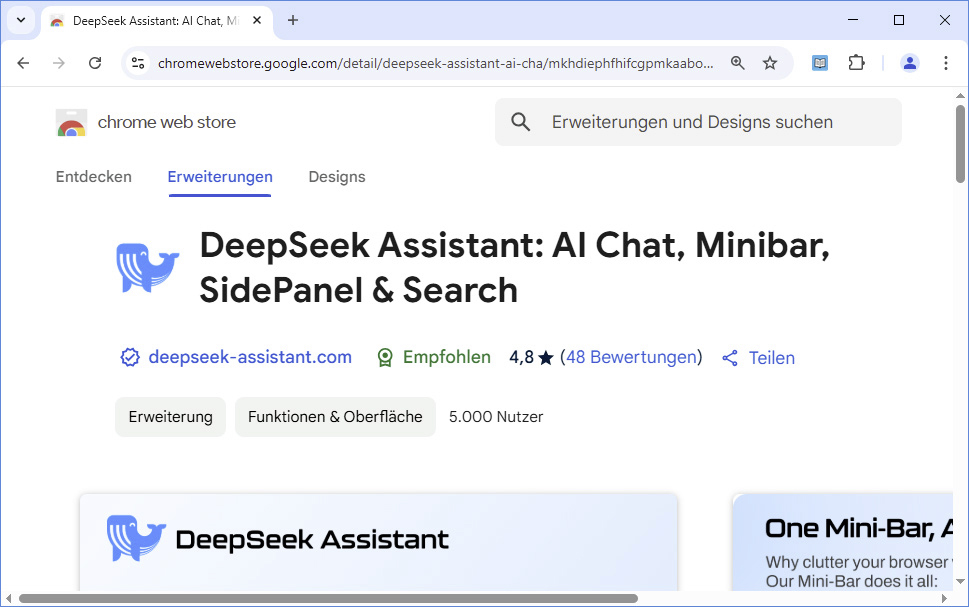Viewport: 969px width, 607px height.
Task: Open the One Mini-Bar screenshot thumbnail
Action: coord(843,542)
